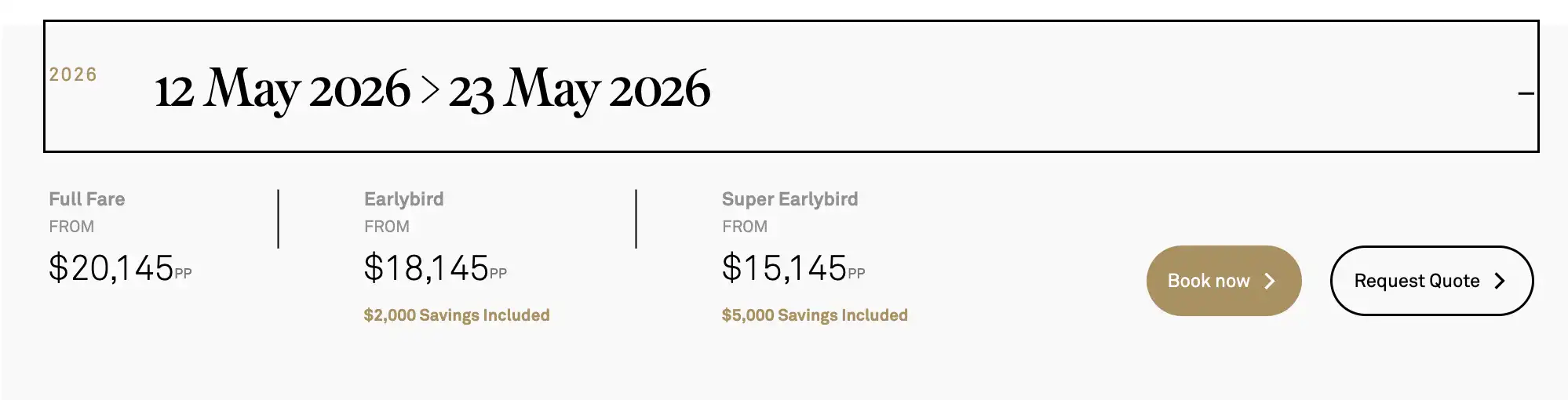
Task: Click the $5,000 Savings Included text
Action: tap(815, 315)
